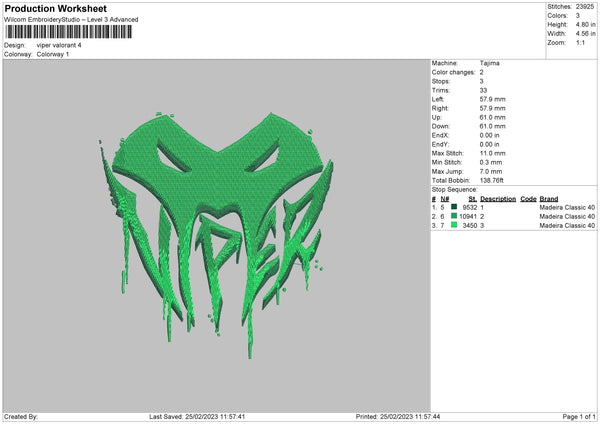Click the Stitches value 23925
600x424 pixels.
tap(585, 7)
